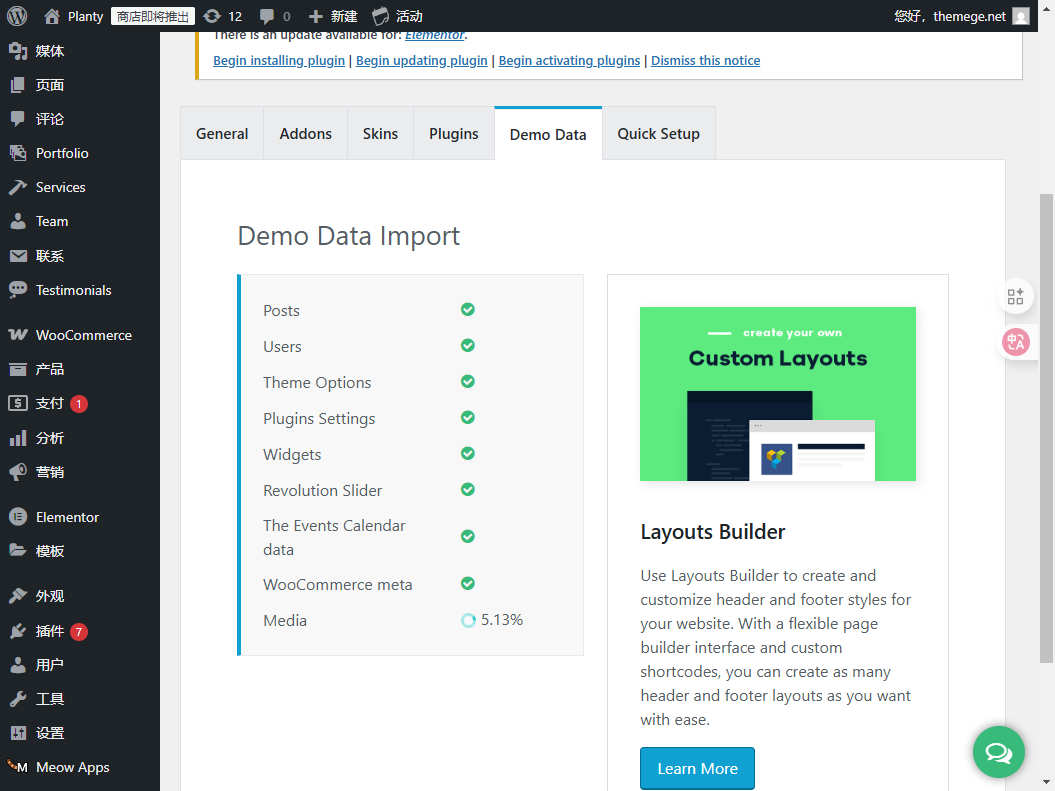Screen dimensions: 1055x791
Task: Click the updates icon showing 12
Action: coord(211,16)
